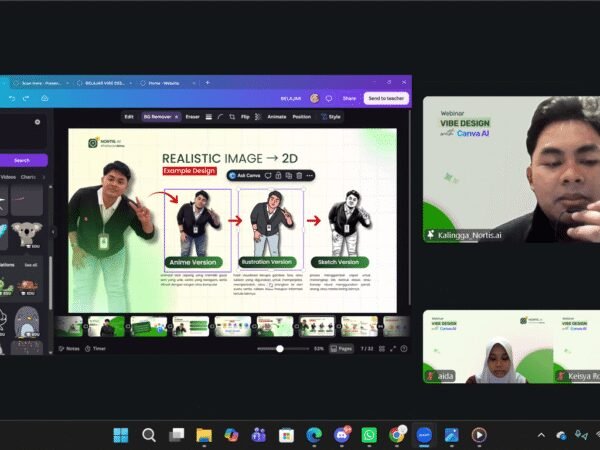Open the animation motion icon before Animate

coord(258,117)
